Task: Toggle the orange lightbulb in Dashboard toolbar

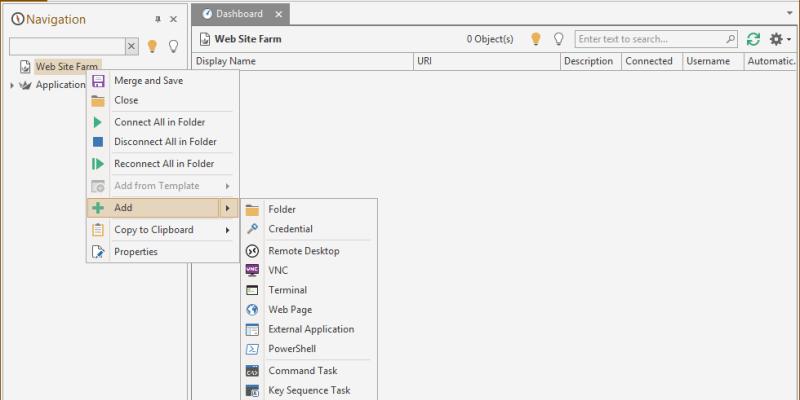Action: coord(535,39)
